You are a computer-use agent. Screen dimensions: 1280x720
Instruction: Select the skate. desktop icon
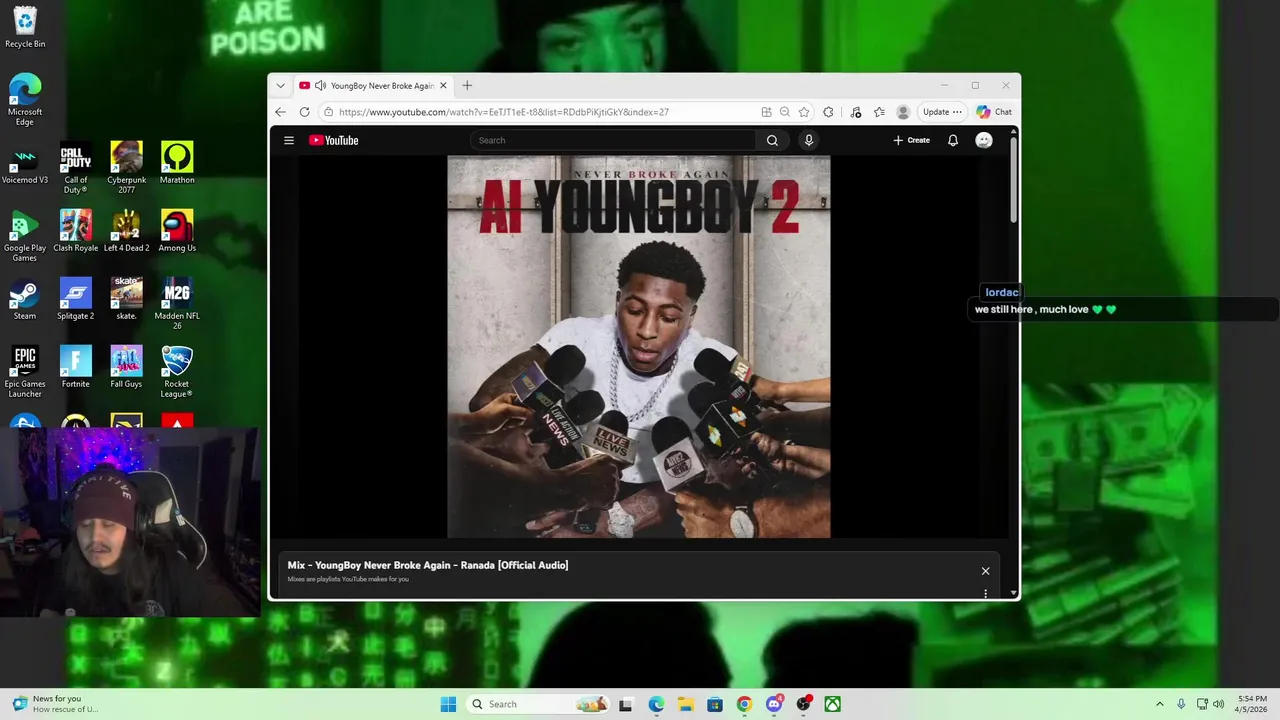point(127,299)
